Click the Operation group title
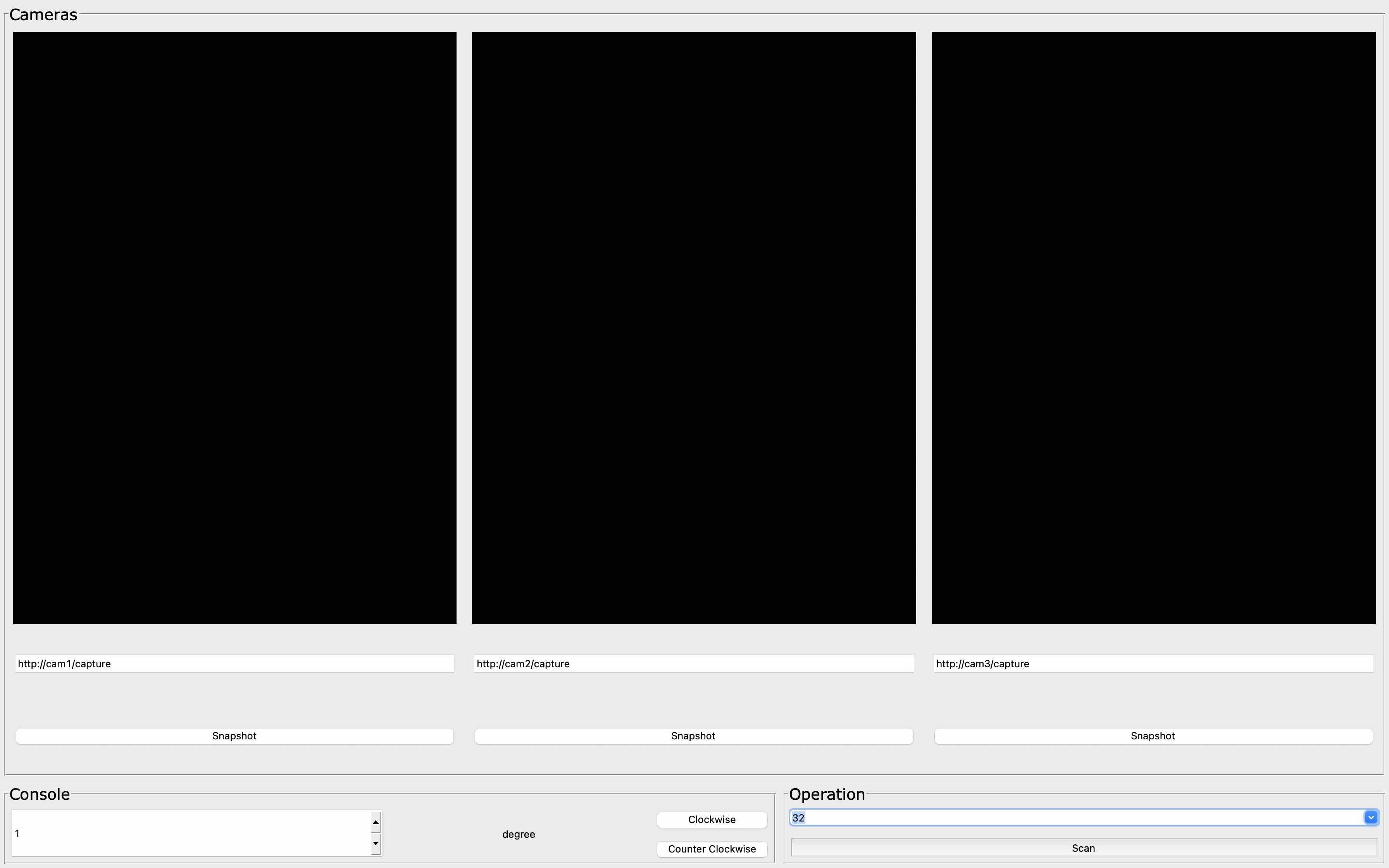The height and width of the screenshot is (868, 1389). [827, 794]
